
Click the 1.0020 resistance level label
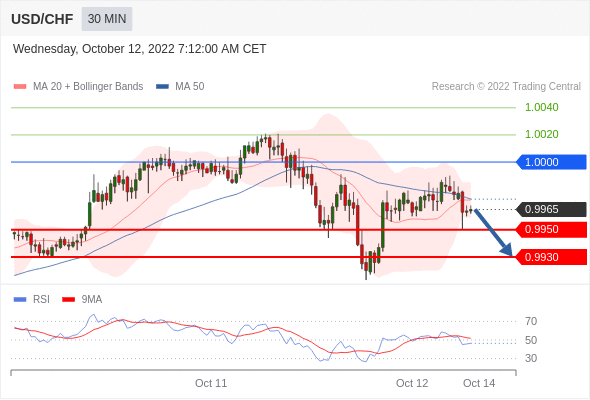[541, 134]
